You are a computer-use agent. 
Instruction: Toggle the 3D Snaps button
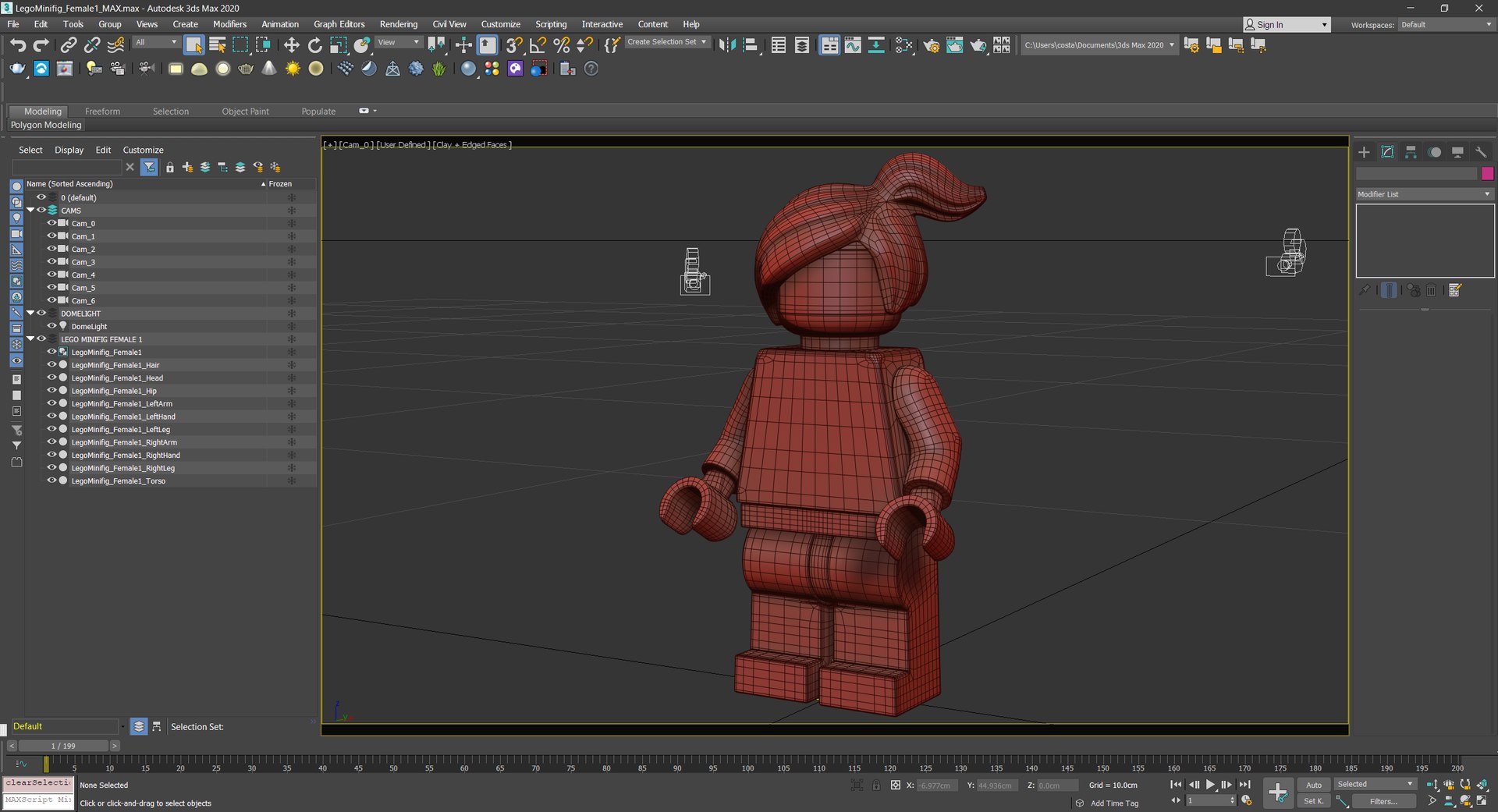[514, 45]
